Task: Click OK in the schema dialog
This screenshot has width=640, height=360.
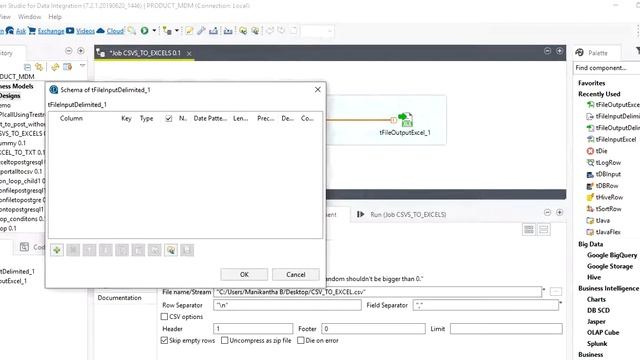Action: coord(244,274)
